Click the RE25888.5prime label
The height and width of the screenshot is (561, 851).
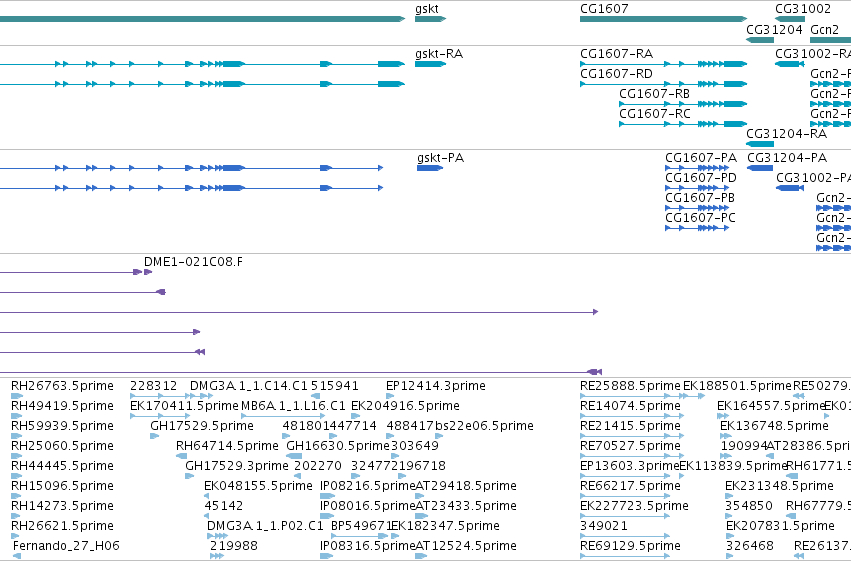point(630,386)
